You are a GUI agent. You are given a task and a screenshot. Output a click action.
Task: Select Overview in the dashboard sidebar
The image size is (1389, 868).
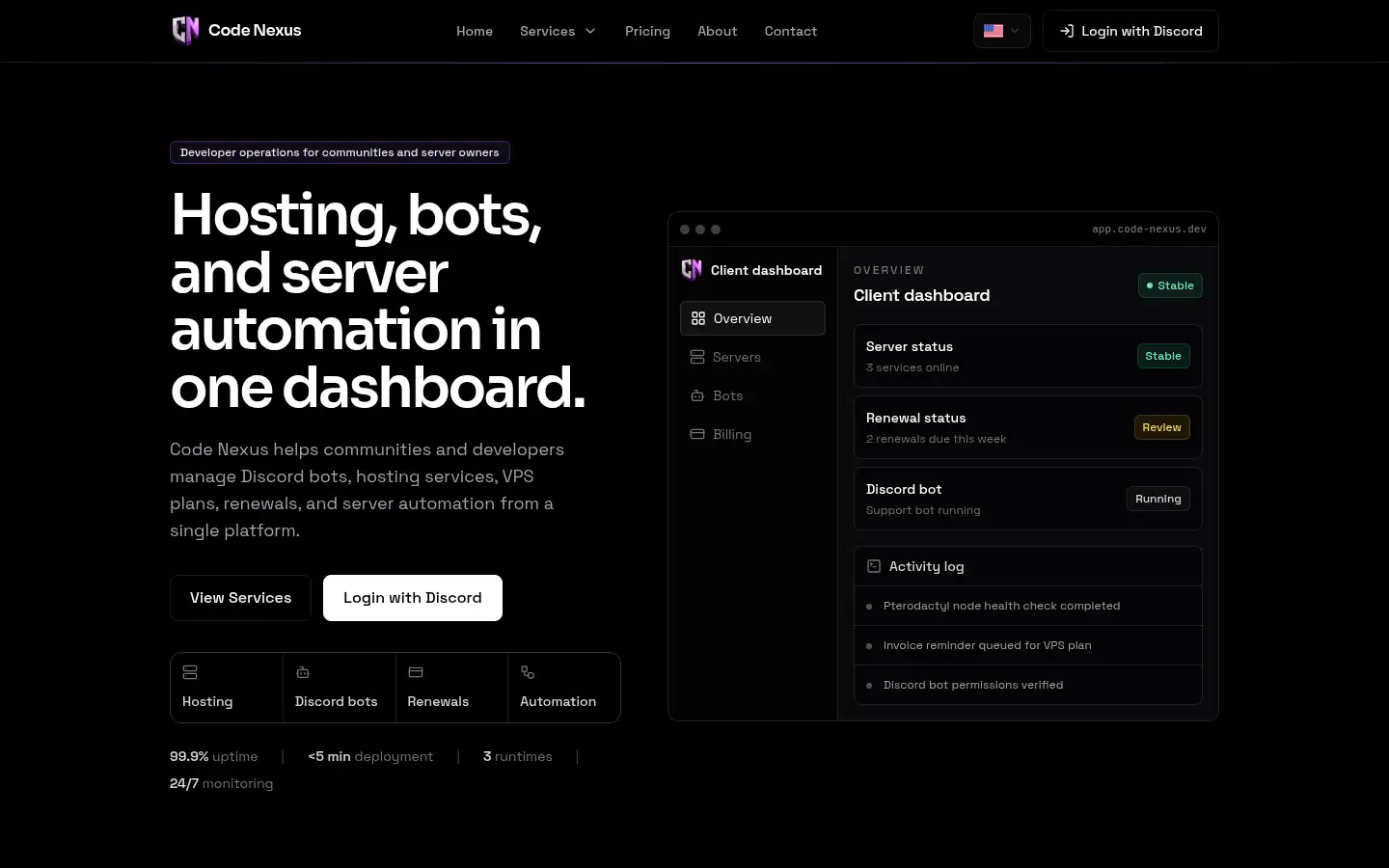pyautogui.click(x=752, y=318)
